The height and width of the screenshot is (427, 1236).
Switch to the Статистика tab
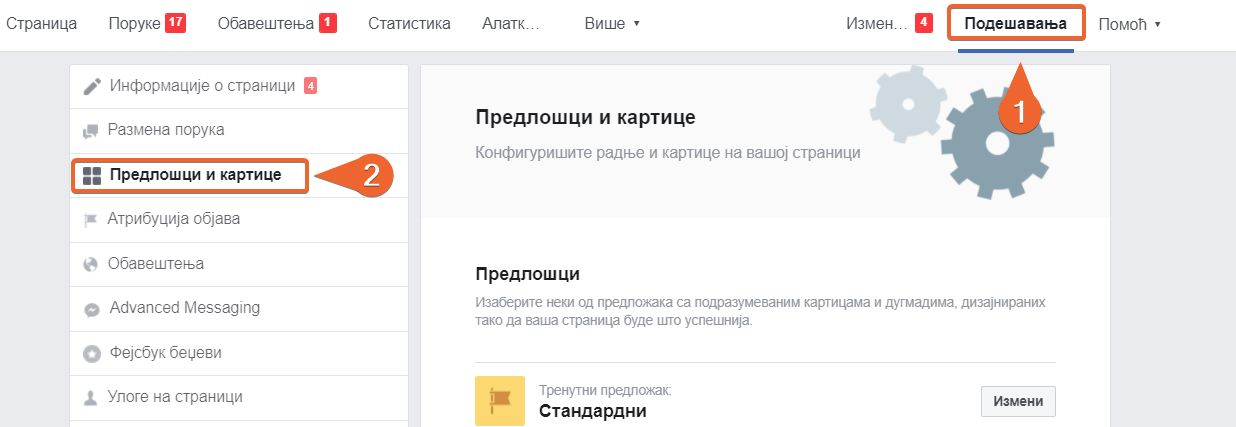(409, 23)
